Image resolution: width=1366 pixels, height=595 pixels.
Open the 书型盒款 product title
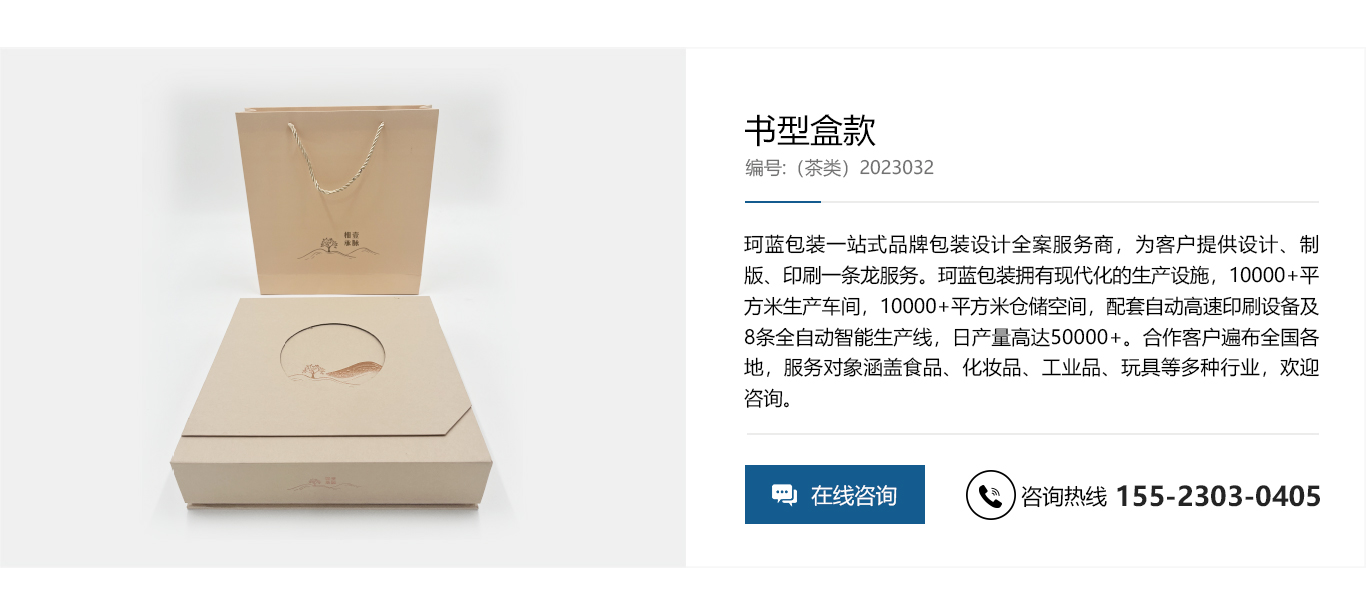pos(810,130)
